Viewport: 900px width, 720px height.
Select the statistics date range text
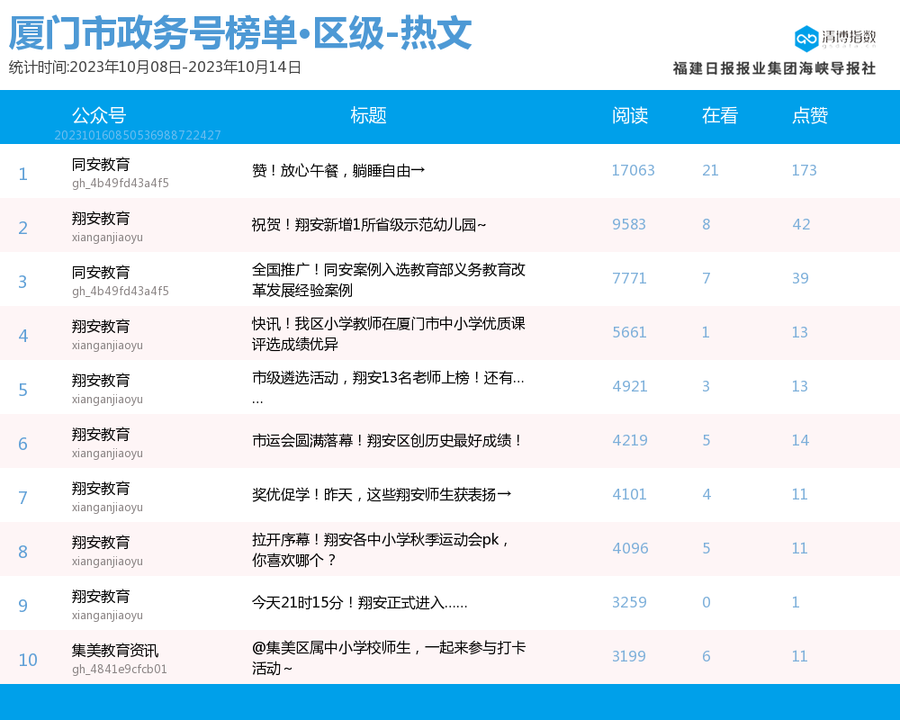(x=155, y=67)
